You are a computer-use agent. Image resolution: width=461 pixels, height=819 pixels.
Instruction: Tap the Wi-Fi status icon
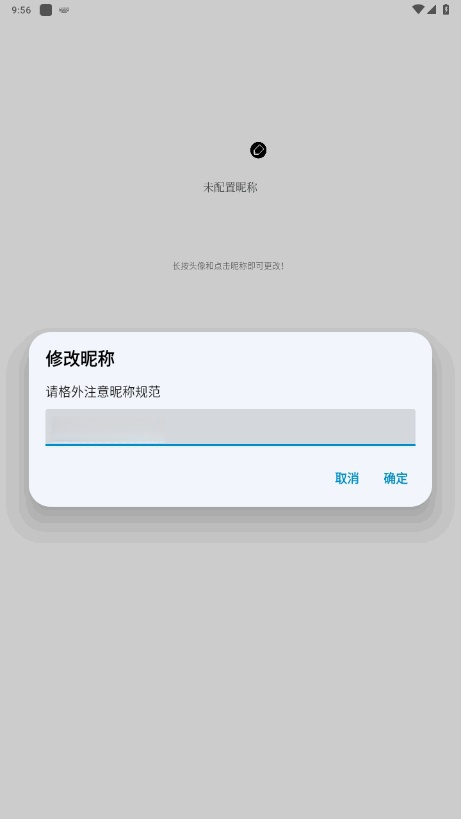click(418, 9)
